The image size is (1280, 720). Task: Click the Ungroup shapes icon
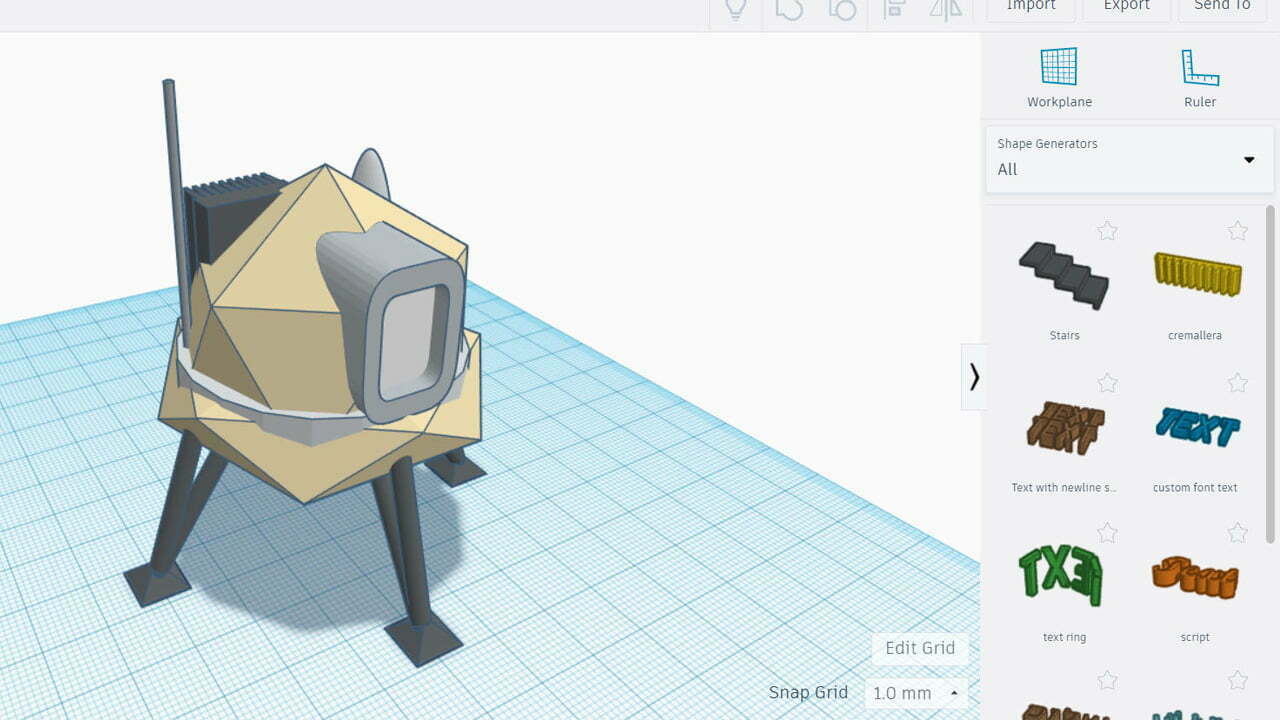click(842, 8)
